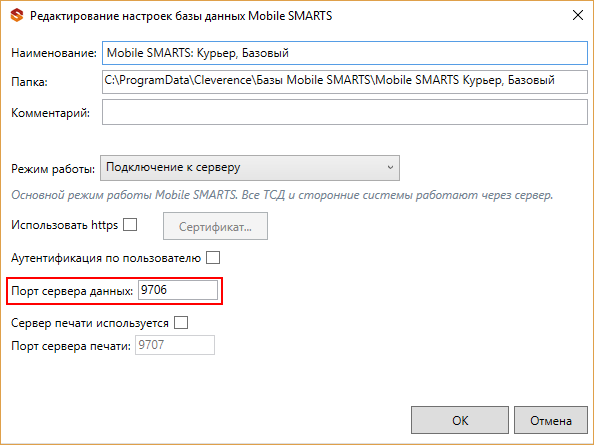Cancel changes with the Отмена button

[551, 420]
